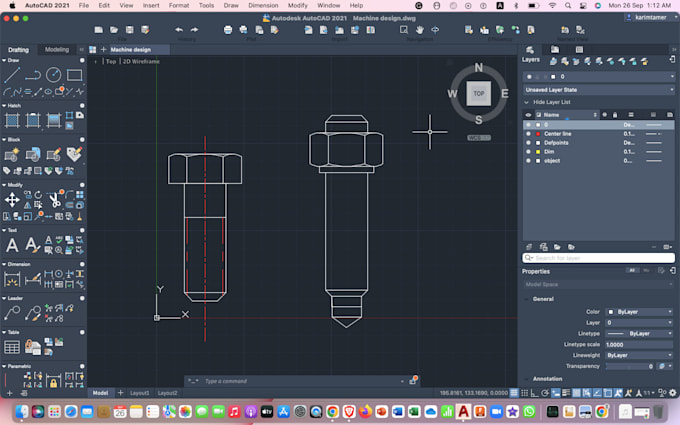
Task: Open the Modify menu
Action: (x=298, y=5)
